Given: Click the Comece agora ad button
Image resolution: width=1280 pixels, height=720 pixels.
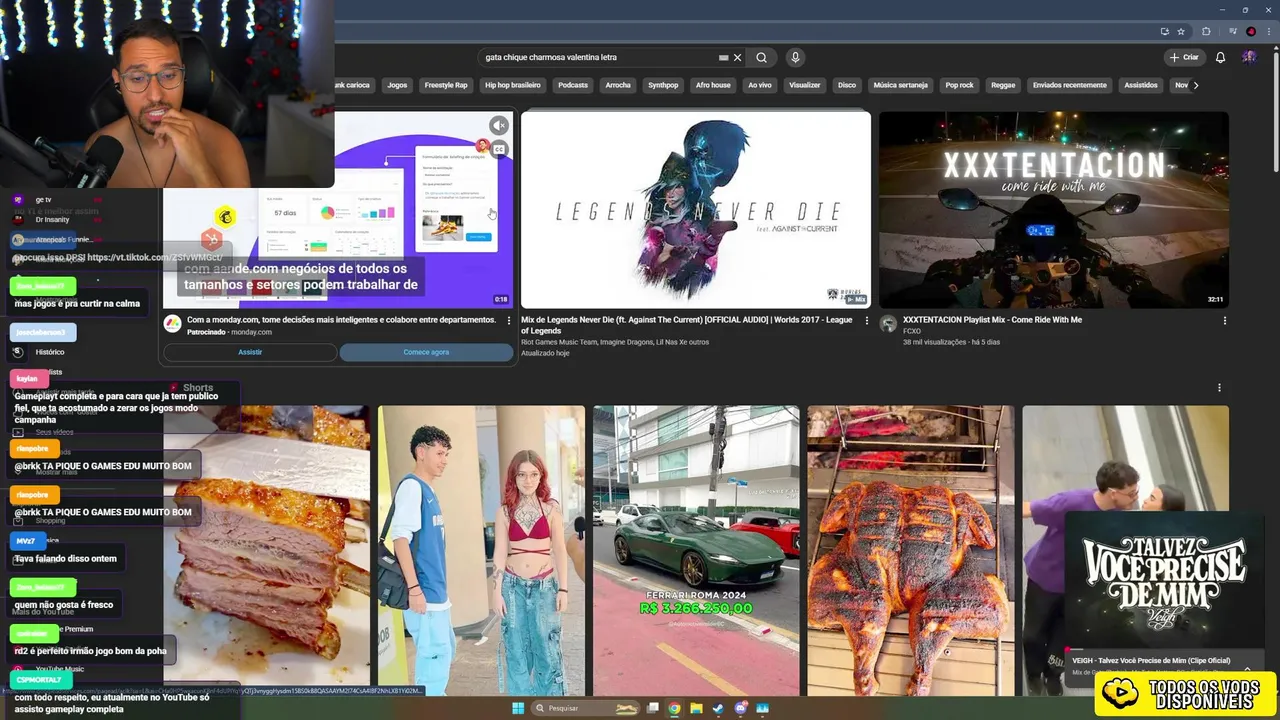Looking at the screenshot, I should [x=426, y=352].
